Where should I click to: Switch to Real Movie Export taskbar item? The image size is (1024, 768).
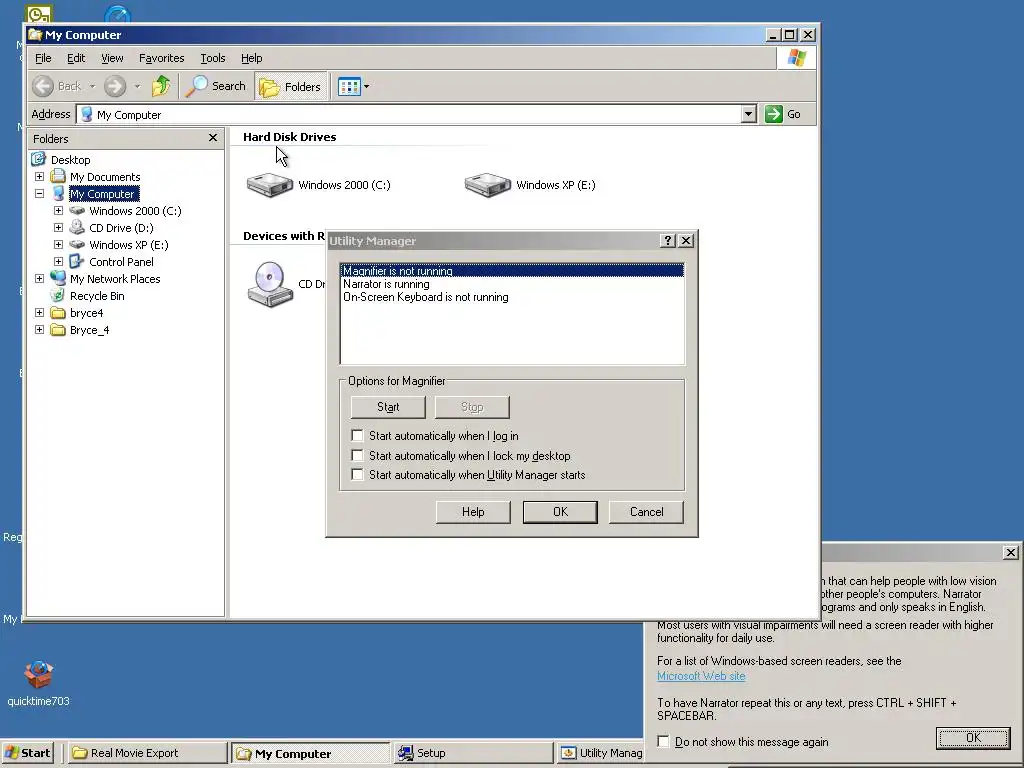click(146, 753)
